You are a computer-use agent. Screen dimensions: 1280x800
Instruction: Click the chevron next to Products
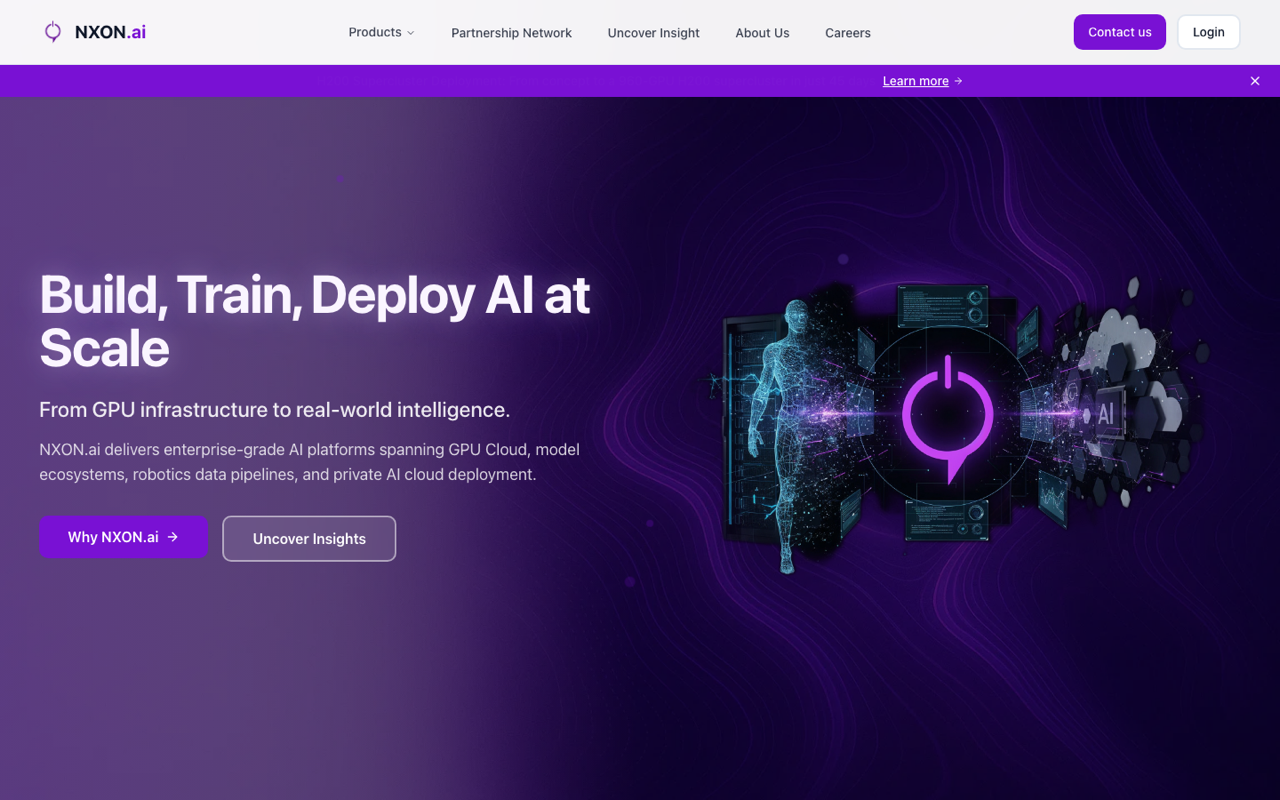[x=410, y=33]
